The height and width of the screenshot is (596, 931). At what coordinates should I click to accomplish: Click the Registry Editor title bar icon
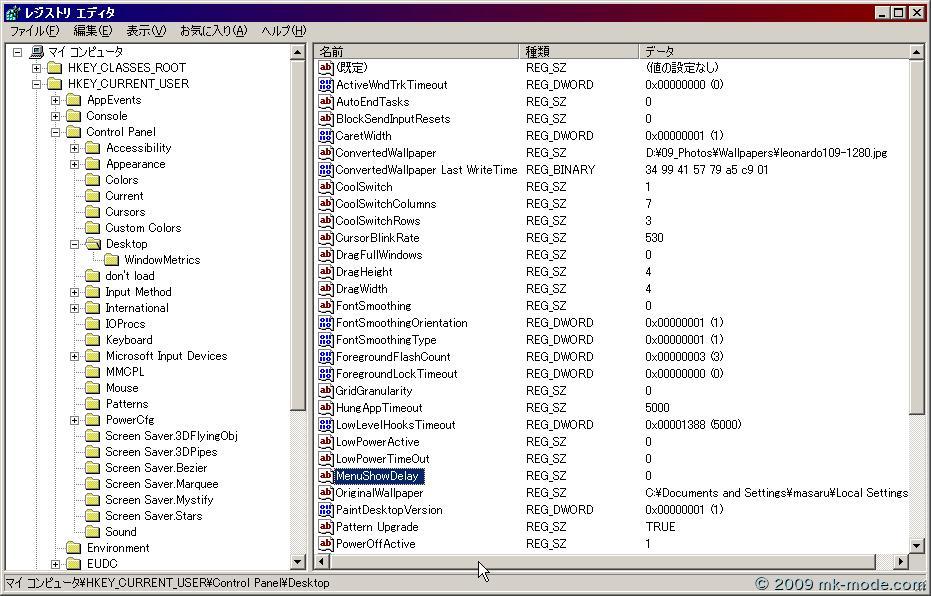[x=12, y=13]
